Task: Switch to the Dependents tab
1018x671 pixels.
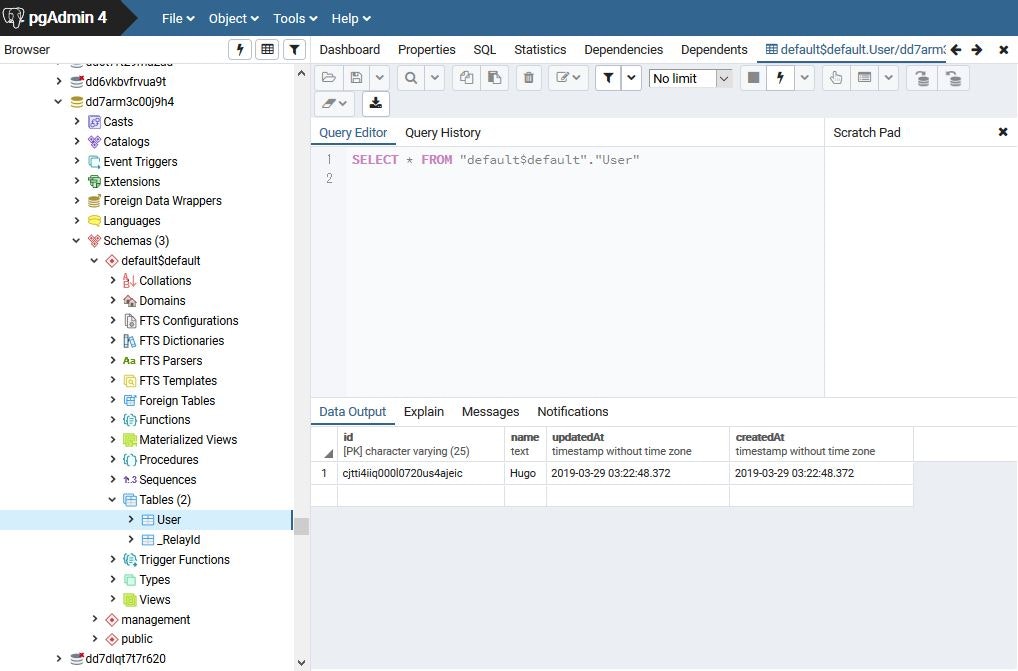Action: [x=714, y=49]
